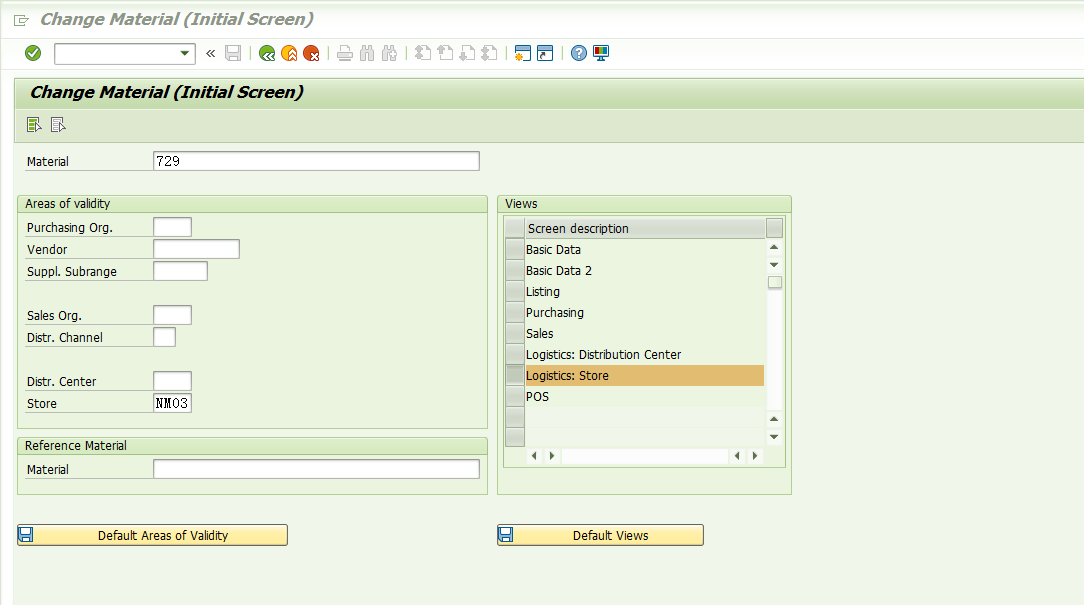Toggle the Sales row selector
The image size is (1084, 605).
pyautogui.click(x=515, y=333)
